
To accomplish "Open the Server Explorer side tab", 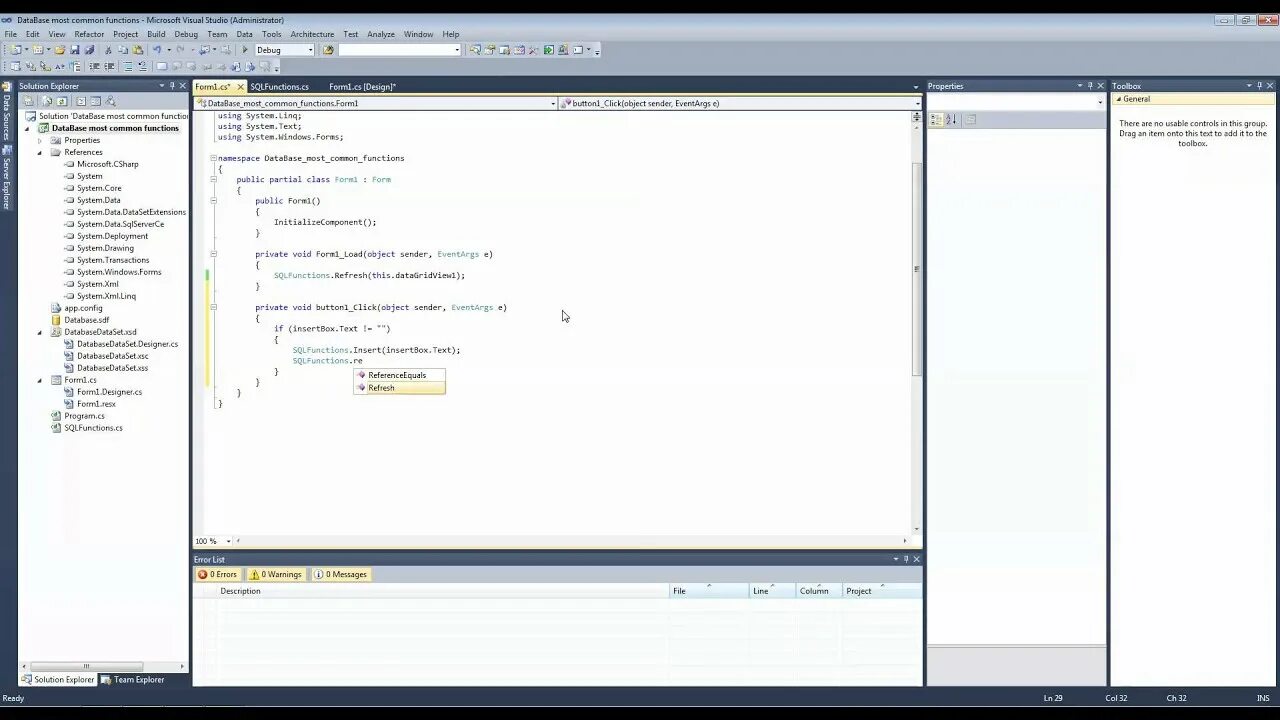I will (7, 177).
